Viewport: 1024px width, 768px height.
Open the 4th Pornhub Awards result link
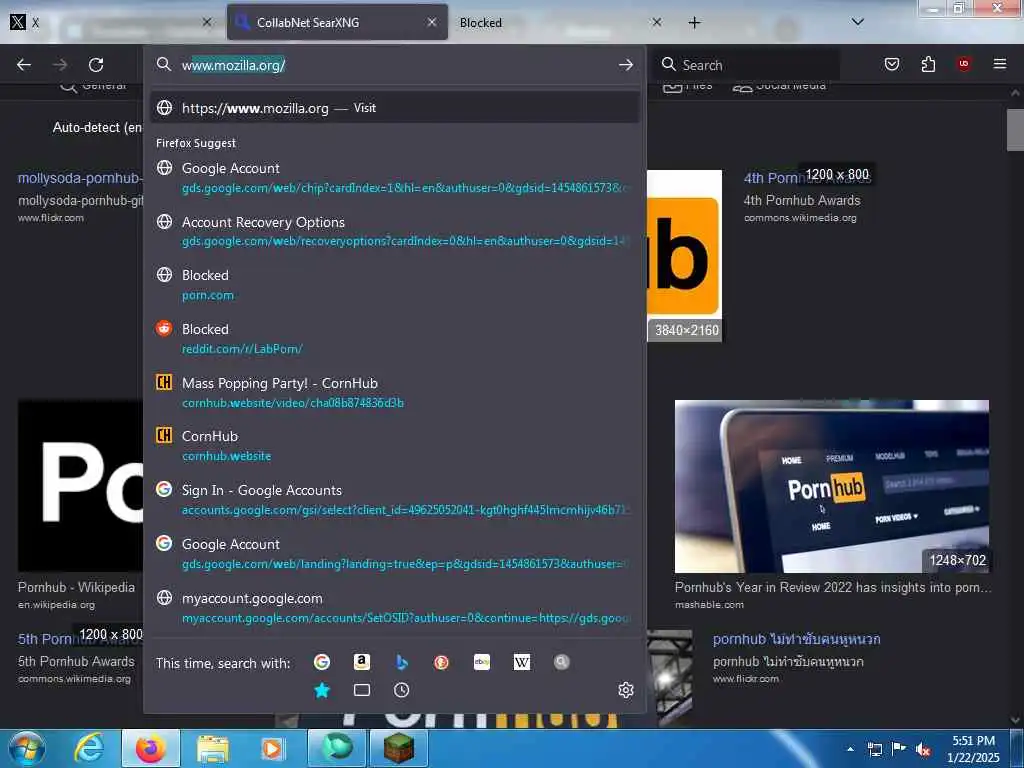[x=807, y=178]
